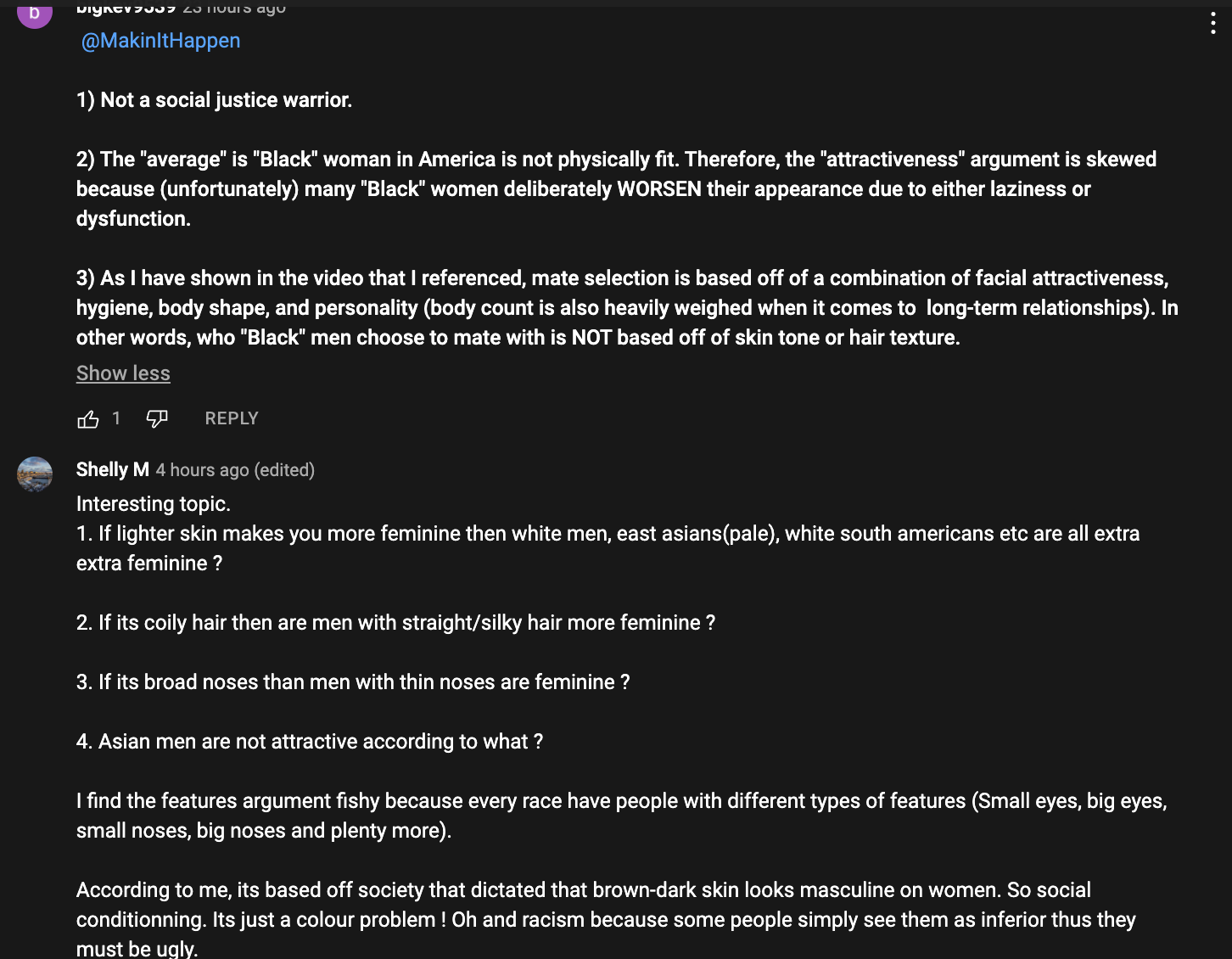Image resolution: width=1232 pixels, height=959 pixels.
Task: Click the "Asian men are not attractive" line
Action: click(310, 742)
